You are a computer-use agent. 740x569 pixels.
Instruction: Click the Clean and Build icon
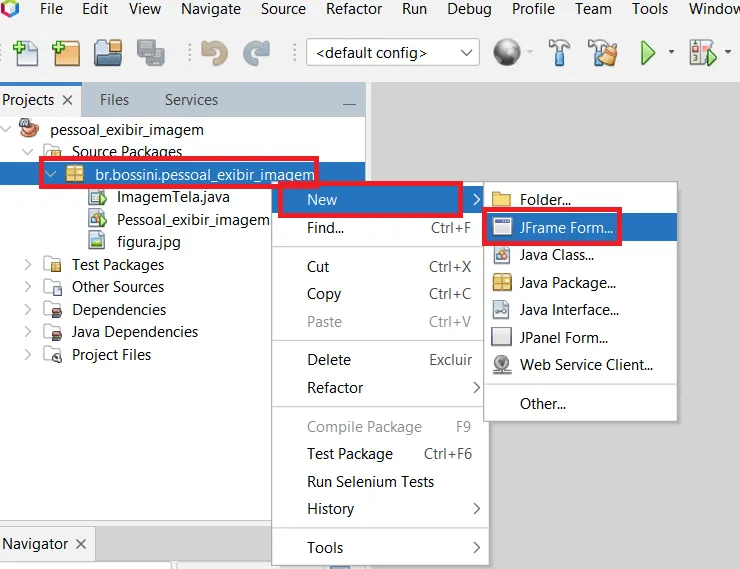click(603, 52)
